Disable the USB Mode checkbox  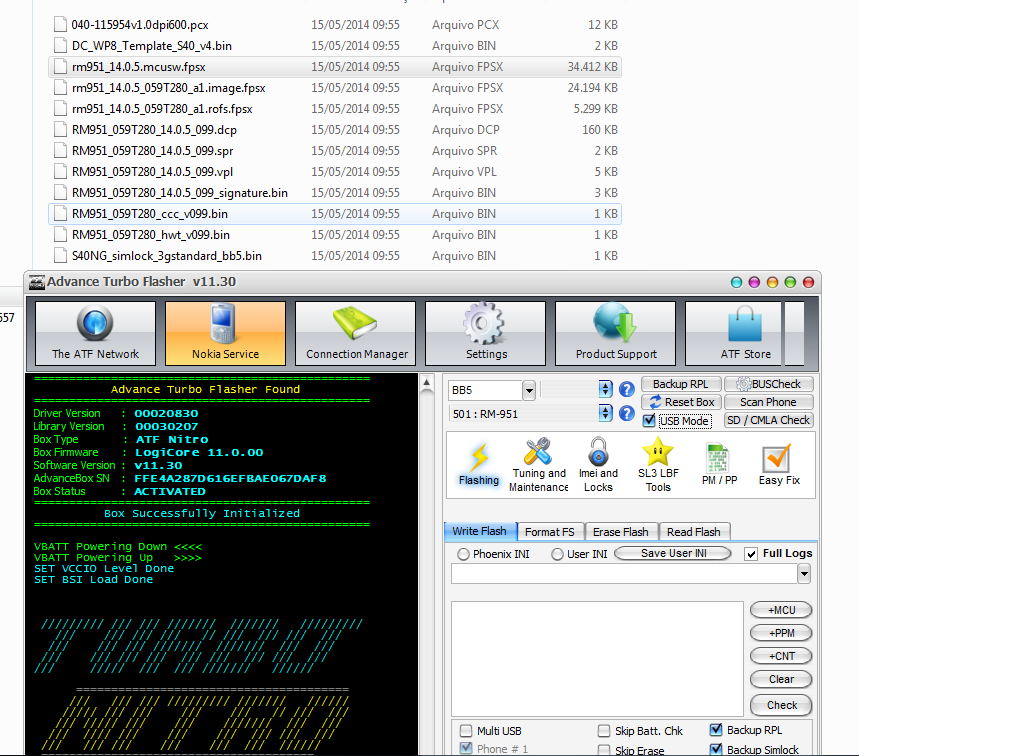coord(650,421)
